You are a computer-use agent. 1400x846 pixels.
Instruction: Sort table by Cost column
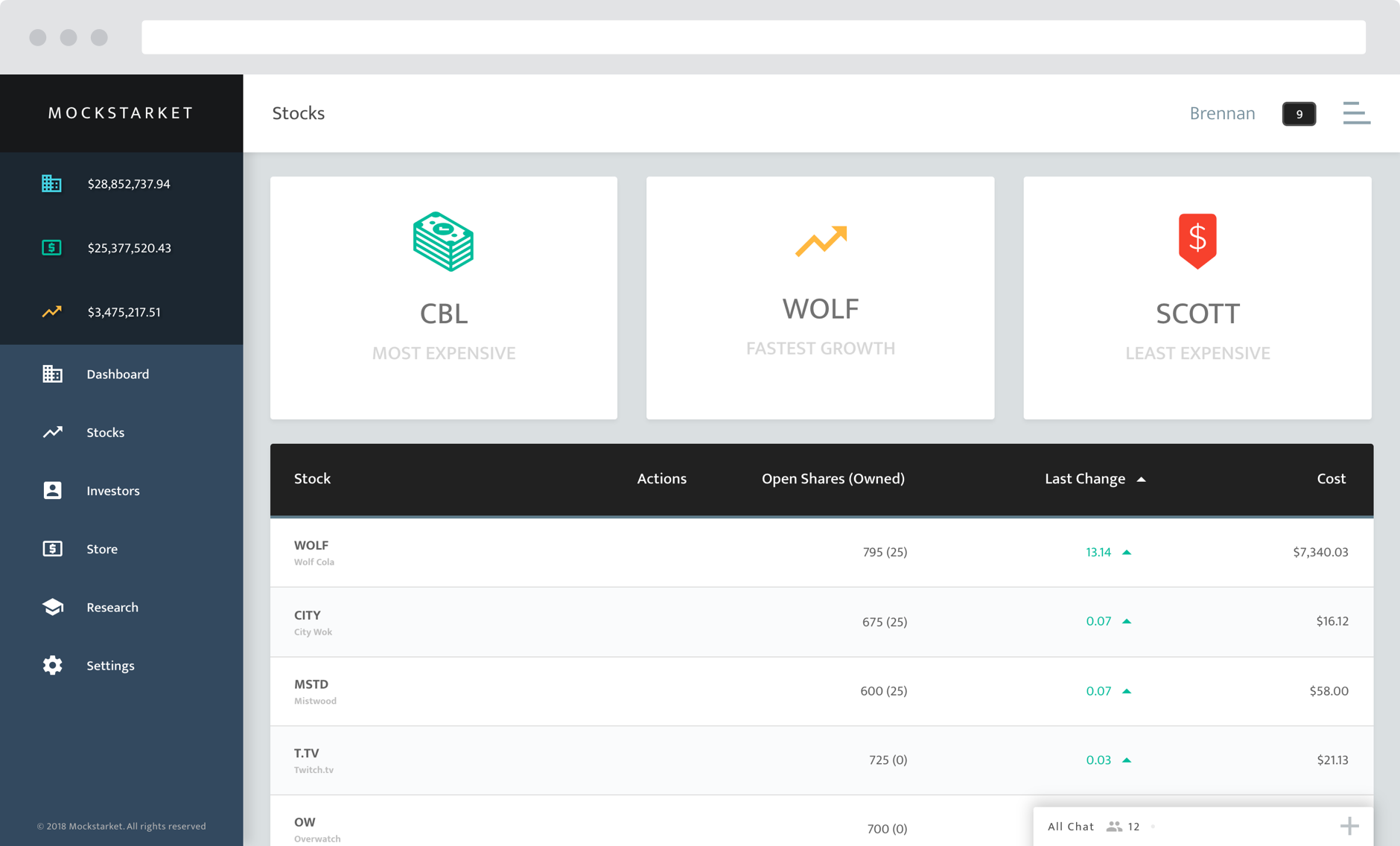[1331, 479]
